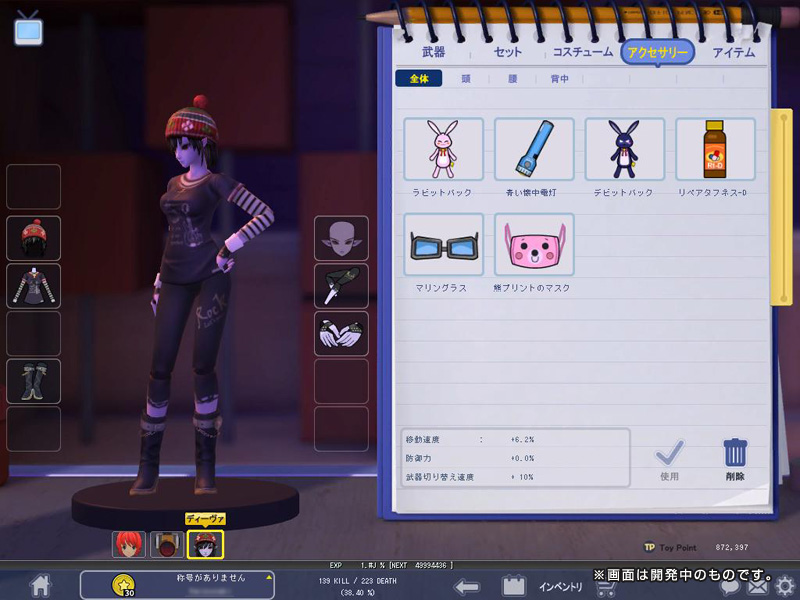Click the gloves equipment slot
This screenshot has width=800, height=600.
(341, 333)
